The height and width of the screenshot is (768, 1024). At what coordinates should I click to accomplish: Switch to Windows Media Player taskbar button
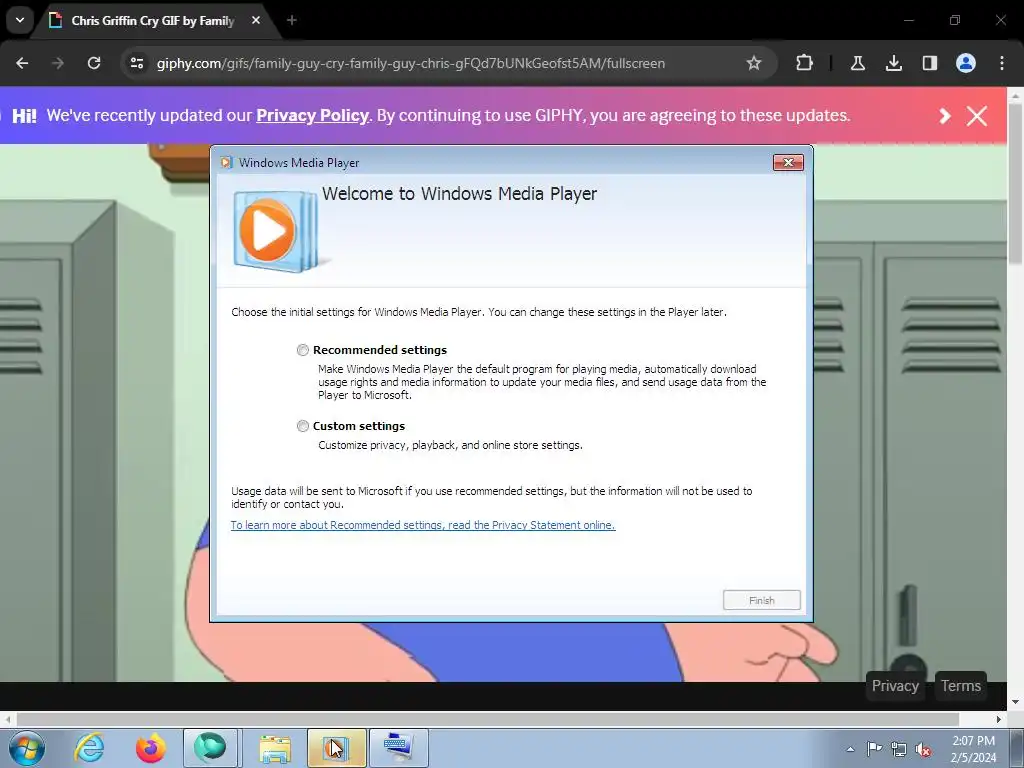[x=336, y=748]
